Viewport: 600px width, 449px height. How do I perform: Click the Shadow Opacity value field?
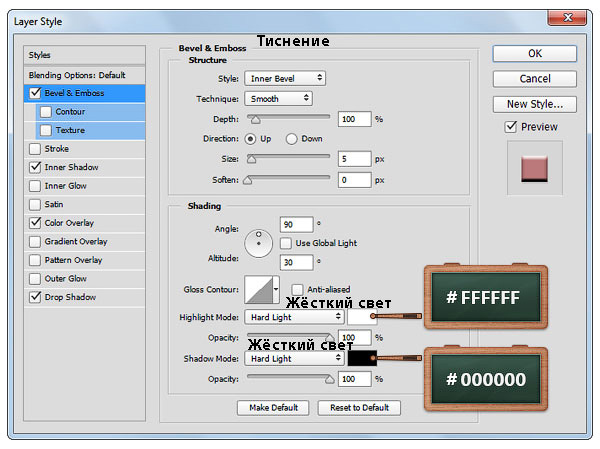click(354, 379)
